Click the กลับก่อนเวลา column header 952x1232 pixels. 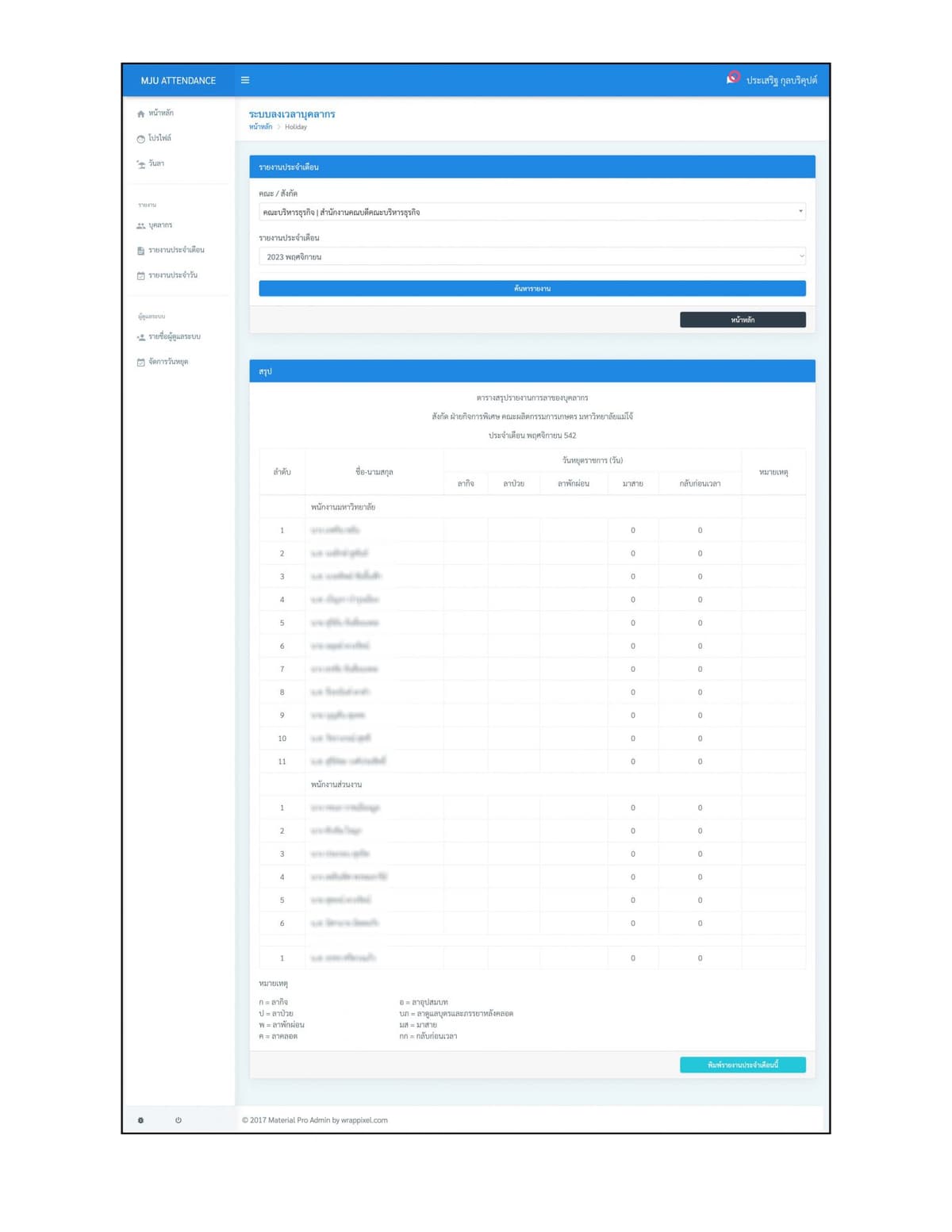pos(700,483)
